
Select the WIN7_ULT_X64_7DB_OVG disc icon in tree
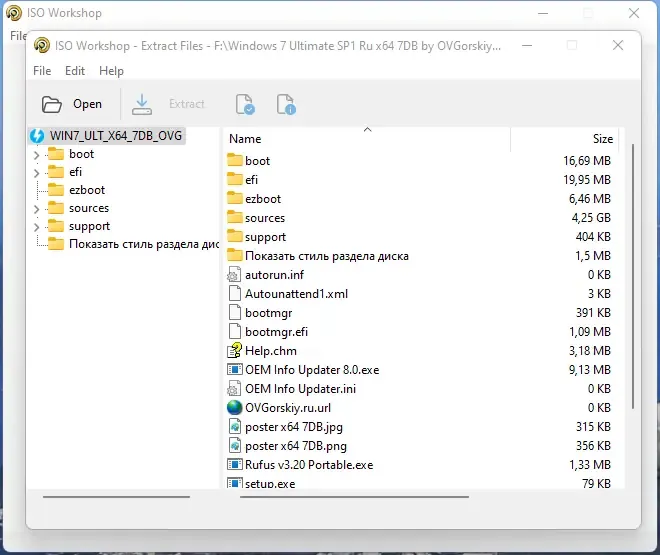(37, 135)
